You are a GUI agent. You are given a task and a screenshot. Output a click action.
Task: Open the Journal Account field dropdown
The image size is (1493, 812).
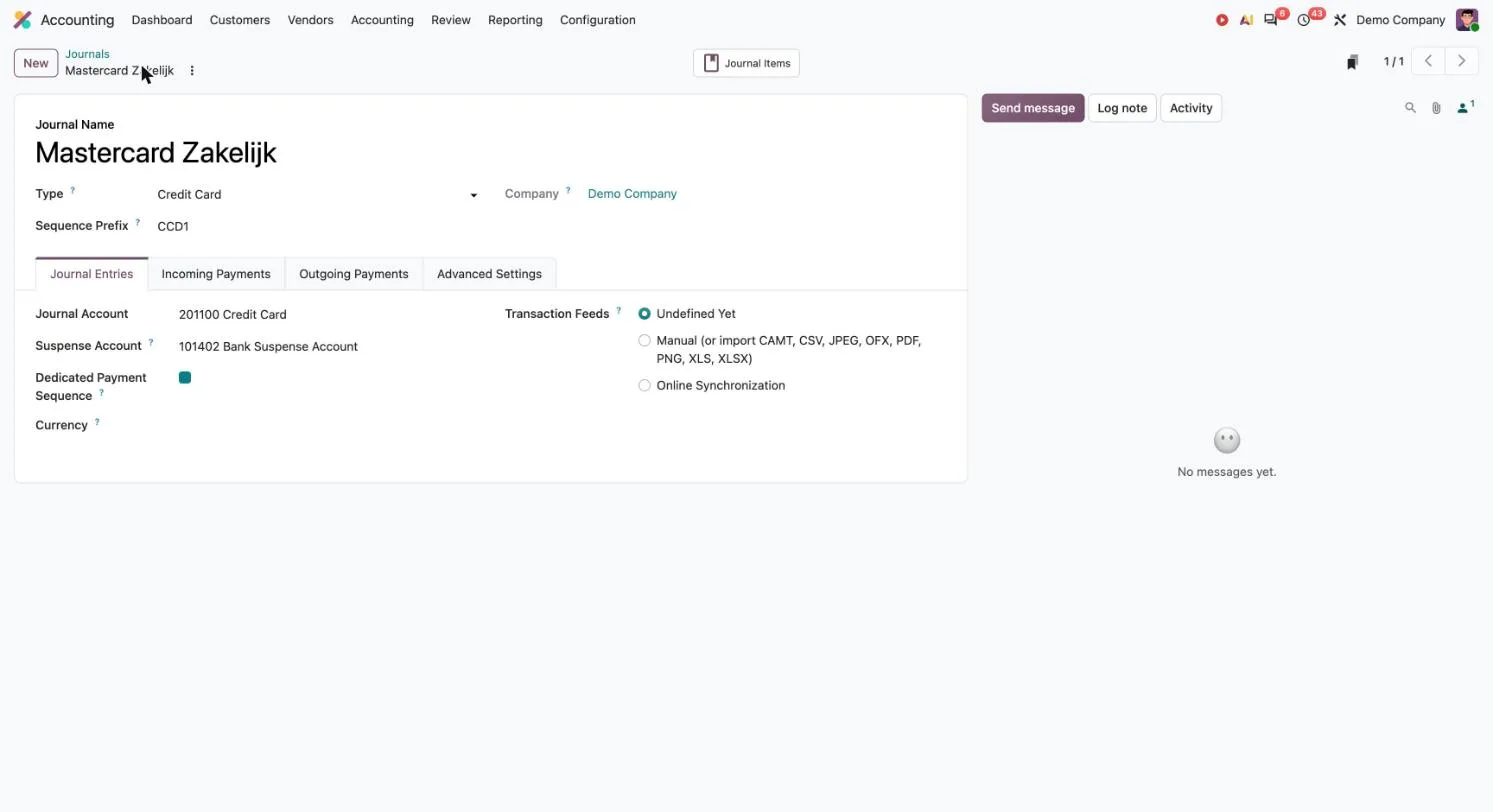[328, 315]
